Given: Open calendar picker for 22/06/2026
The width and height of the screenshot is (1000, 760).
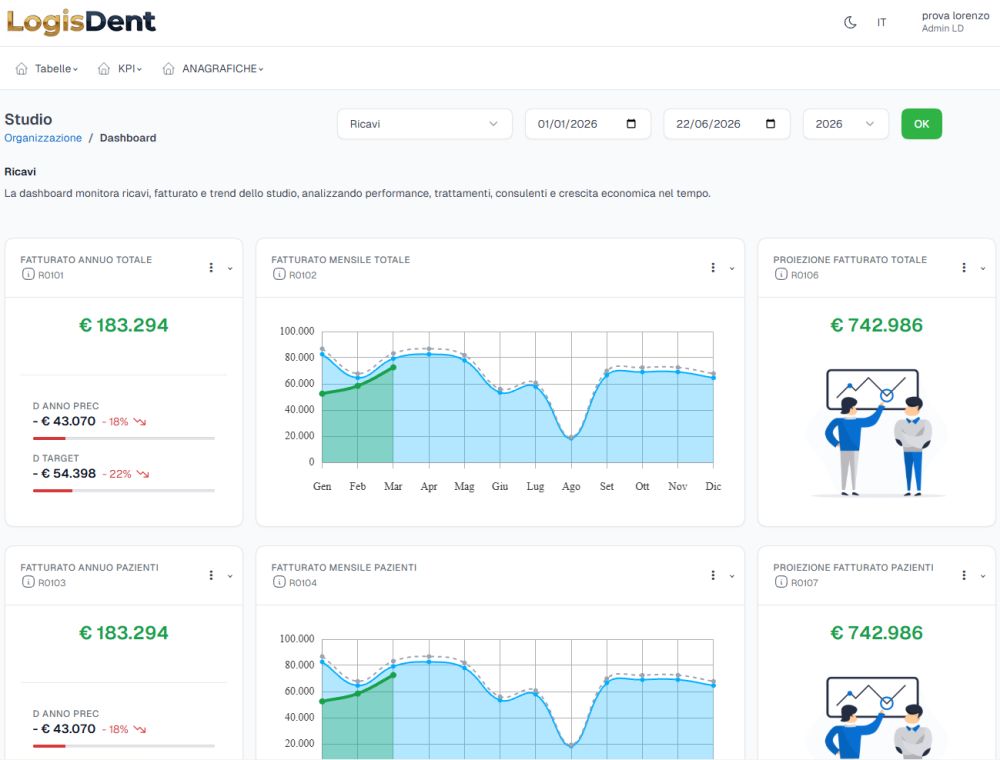Looking at the screenshot, I should (x=770, y=124).
